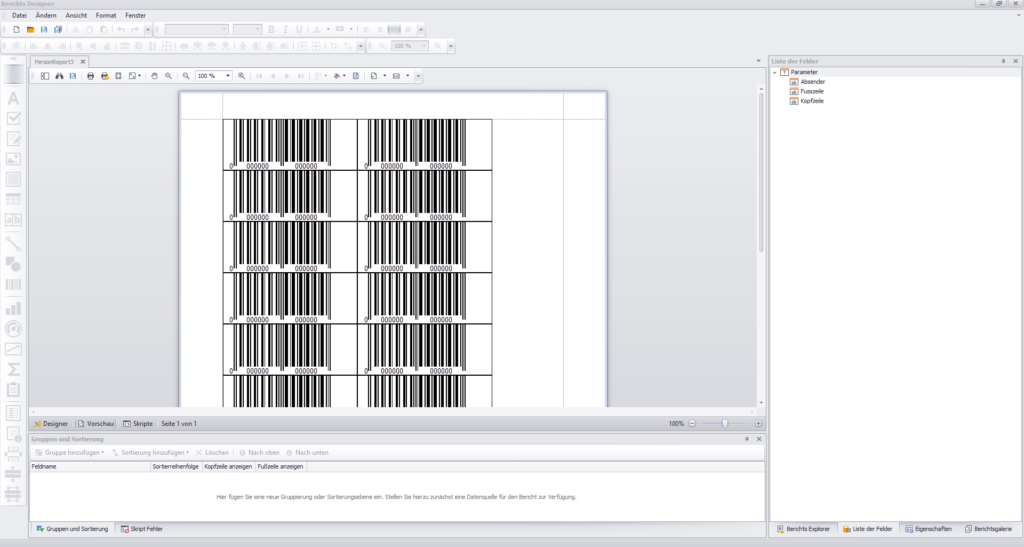The height and width of the screenshot is (547, 1024).
Task: Select the Table tool in toolbox
Action: 13,200
